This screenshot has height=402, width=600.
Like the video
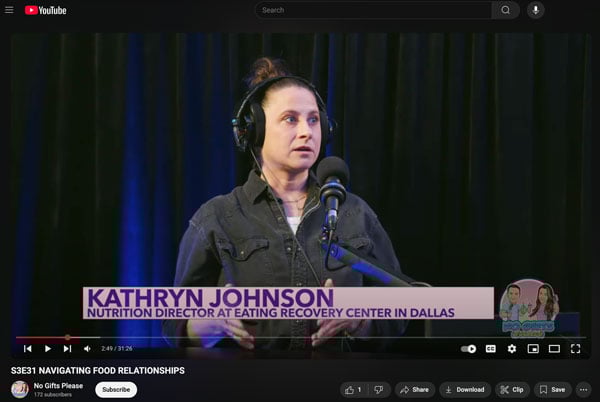[x=353, y=389]
